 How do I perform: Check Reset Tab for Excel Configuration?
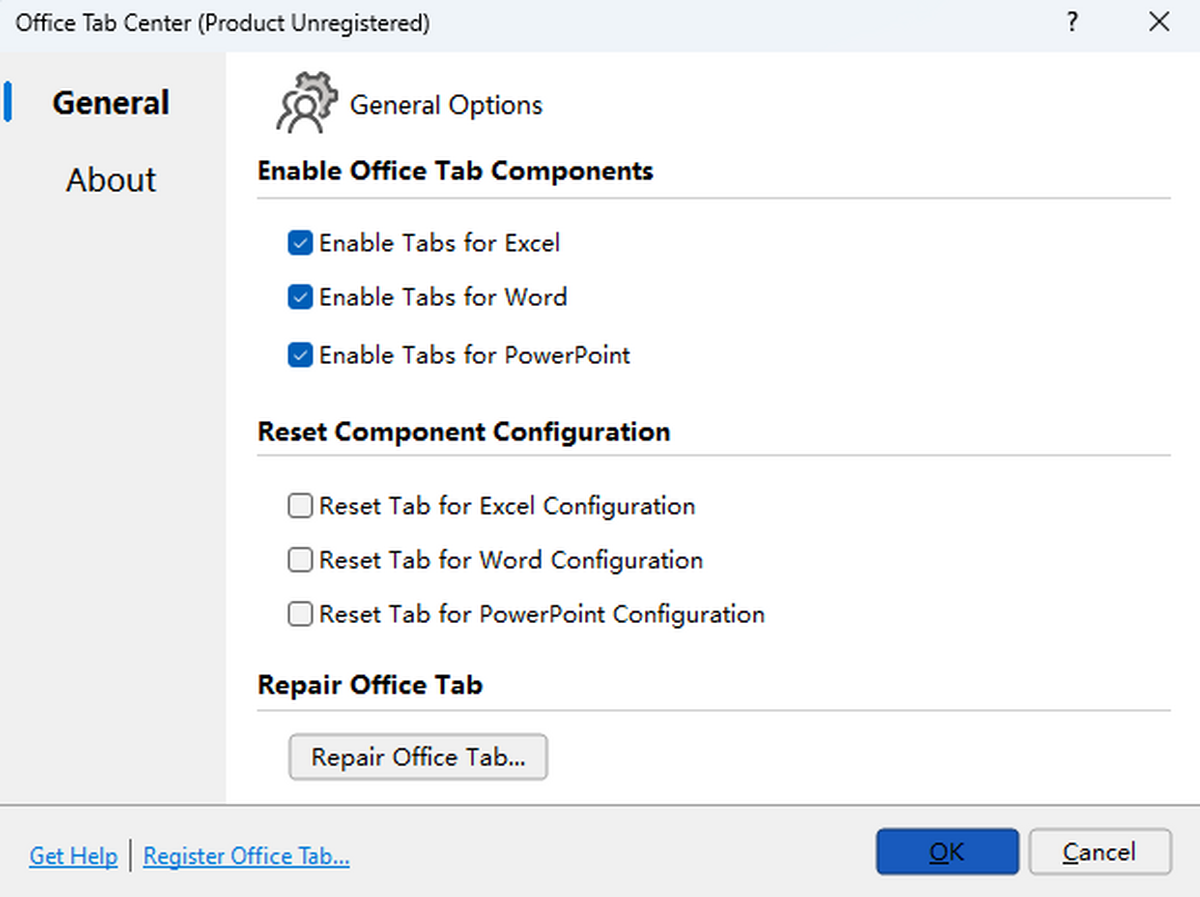[300, 506]
